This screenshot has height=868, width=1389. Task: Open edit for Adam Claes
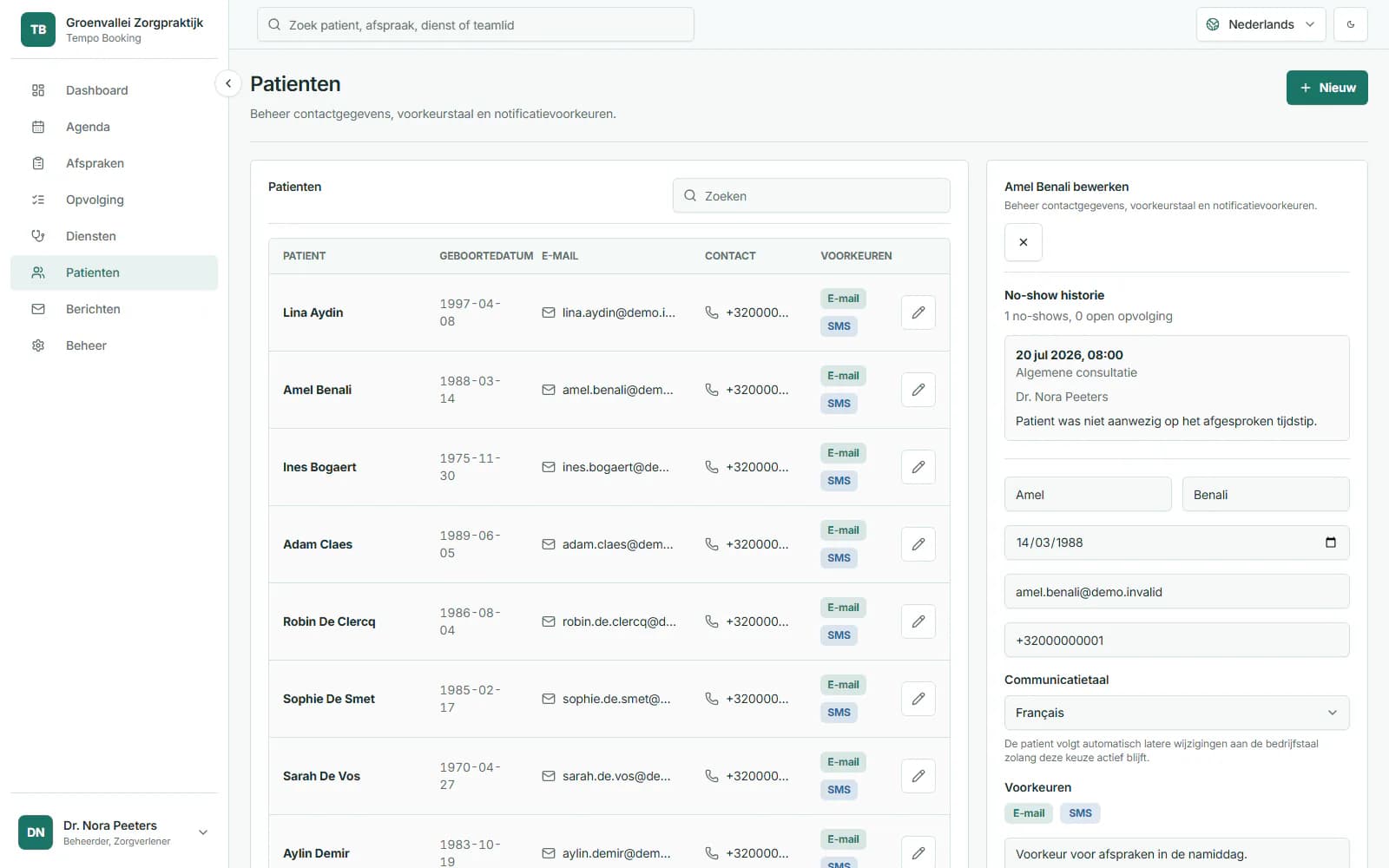(x=918, y=544)
